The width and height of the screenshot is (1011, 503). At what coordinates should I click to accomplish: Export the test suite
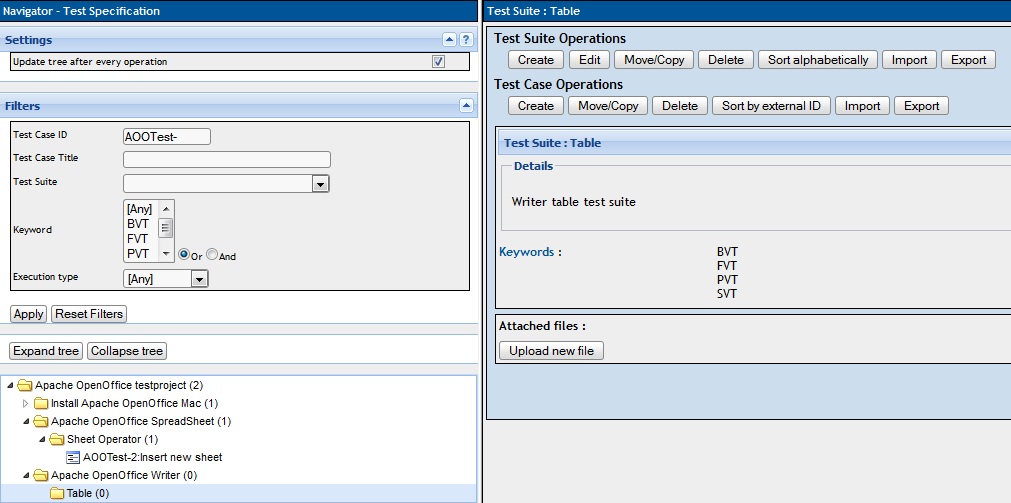(x=968, y=60)
